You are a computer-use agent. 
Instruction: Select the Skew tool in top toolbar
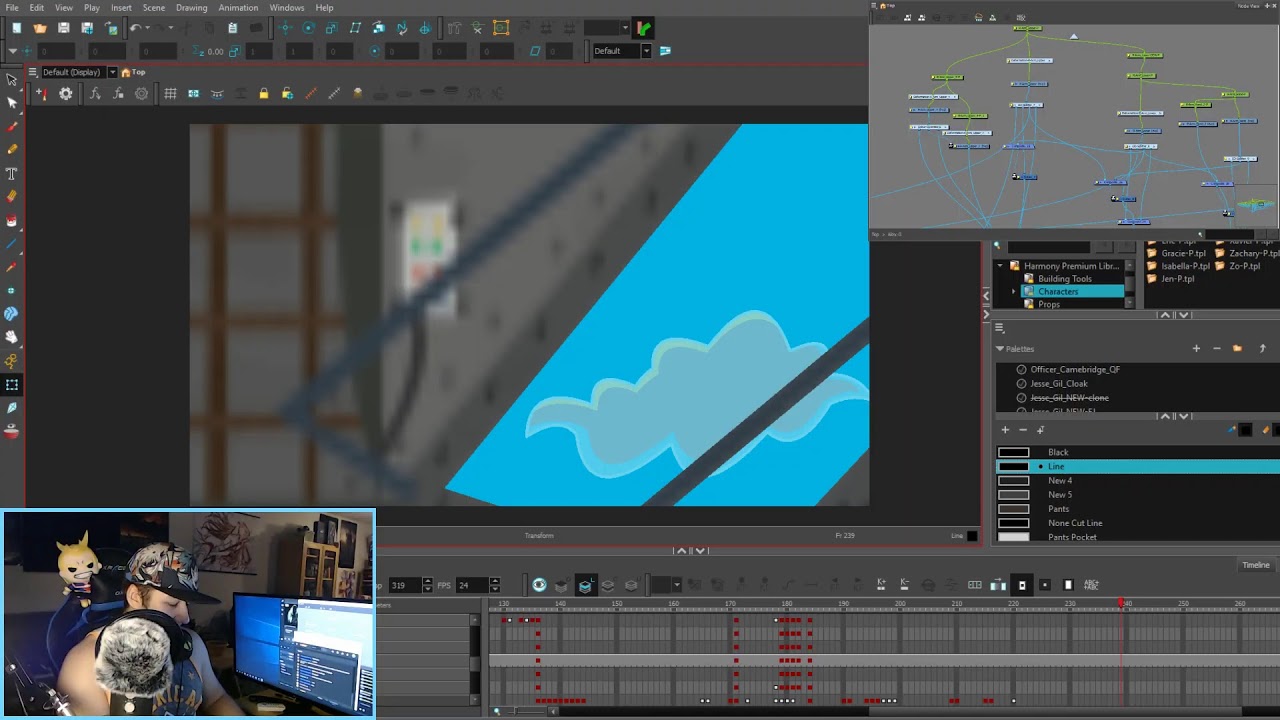pyautogui.click(x=355, y=28)
